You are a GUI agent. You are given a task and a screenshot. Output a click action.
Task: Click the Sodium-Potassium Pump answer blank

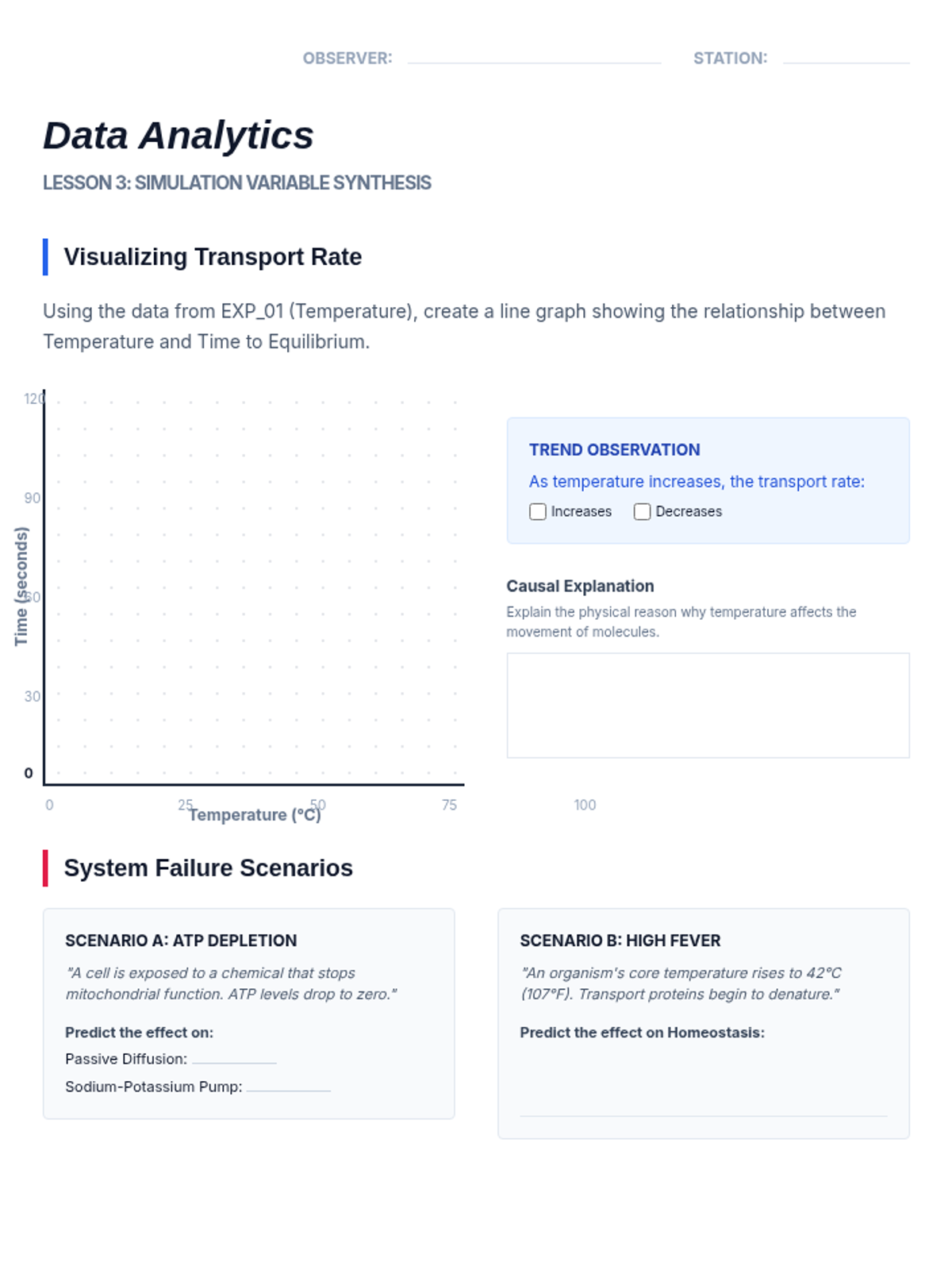tap(288, 1087)
